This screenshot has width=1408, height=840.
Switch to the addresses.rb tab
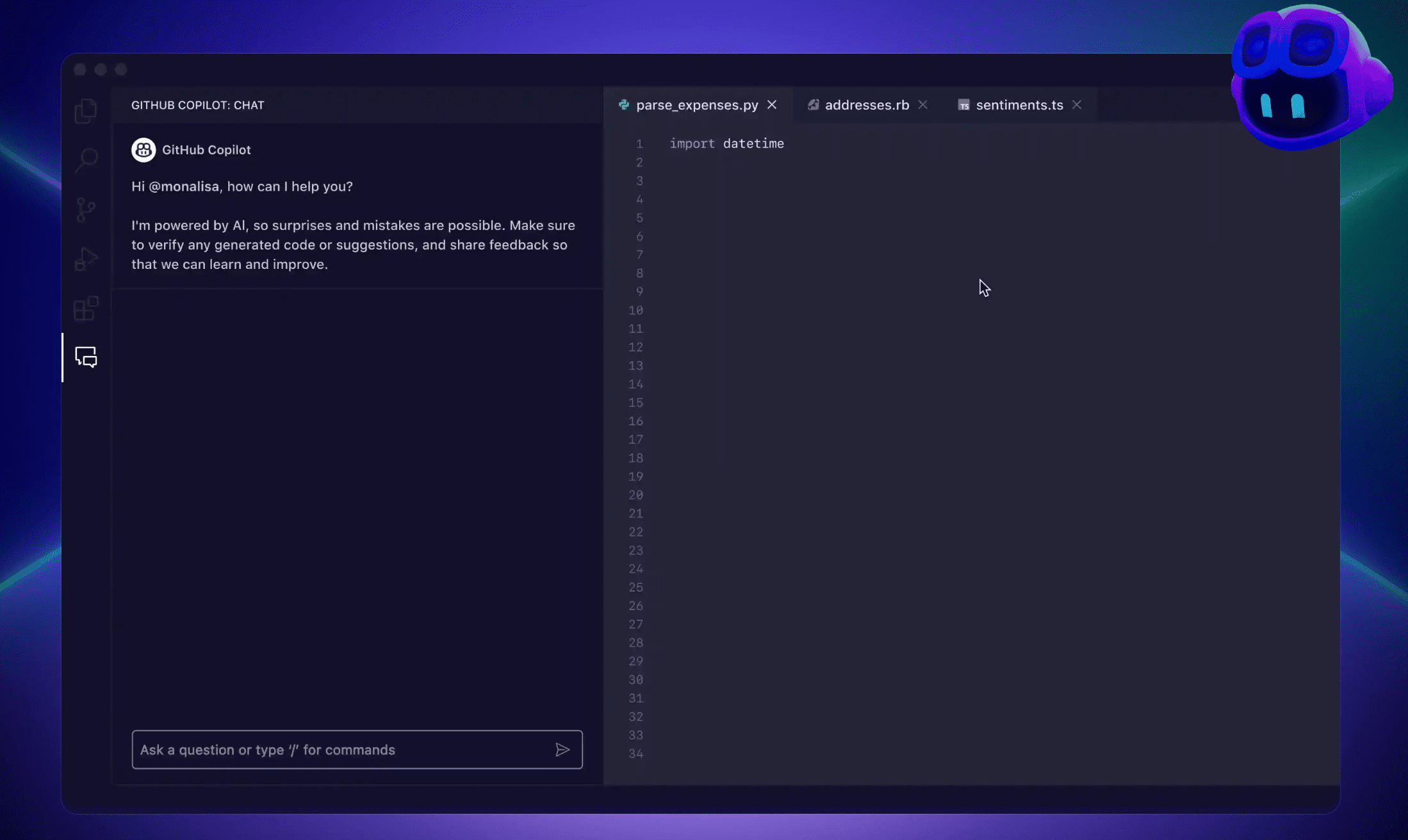[x=867, y=105]
